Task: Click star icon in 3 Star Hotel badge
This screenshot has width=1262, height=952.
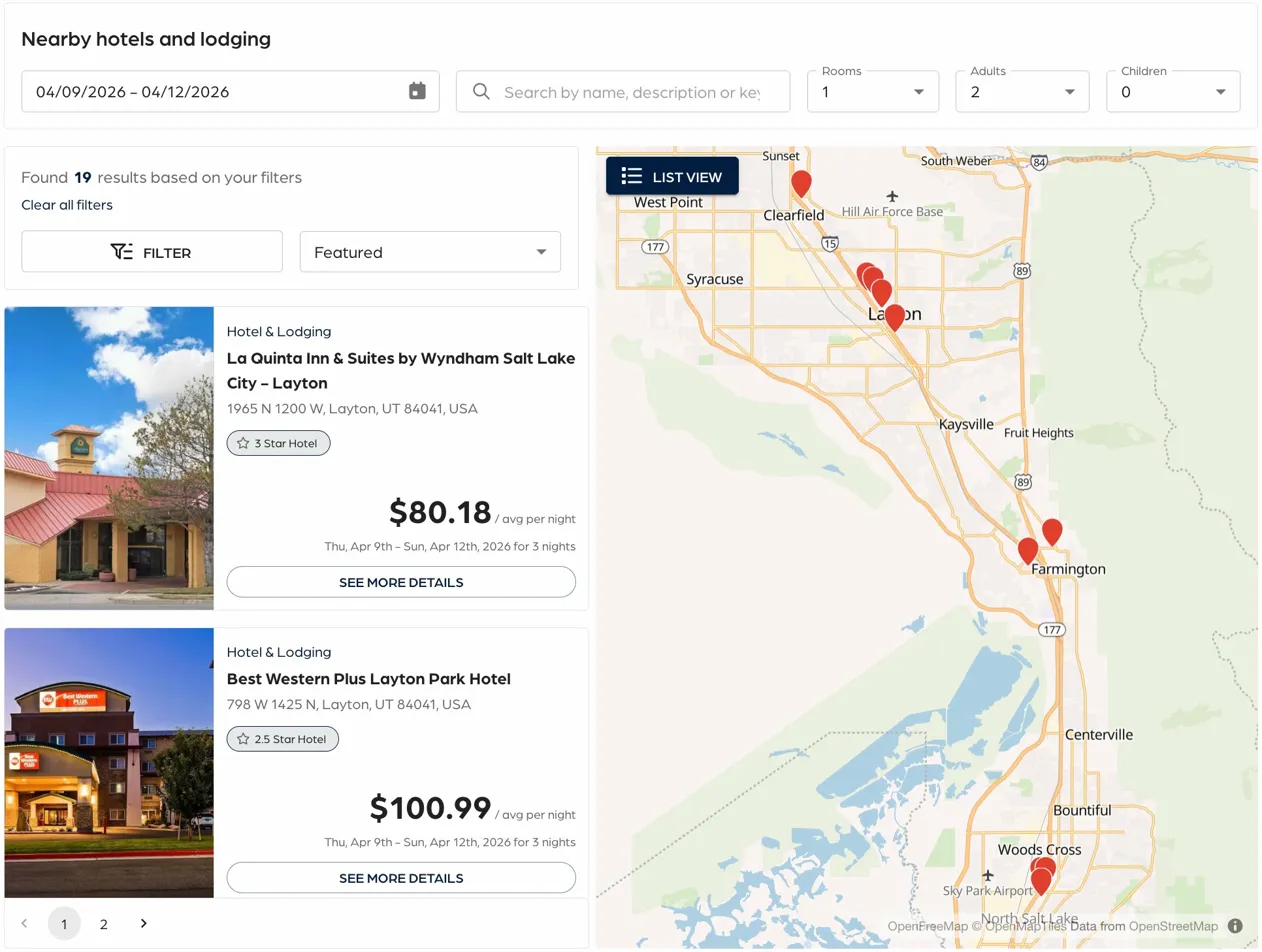Action: (243, 443)
